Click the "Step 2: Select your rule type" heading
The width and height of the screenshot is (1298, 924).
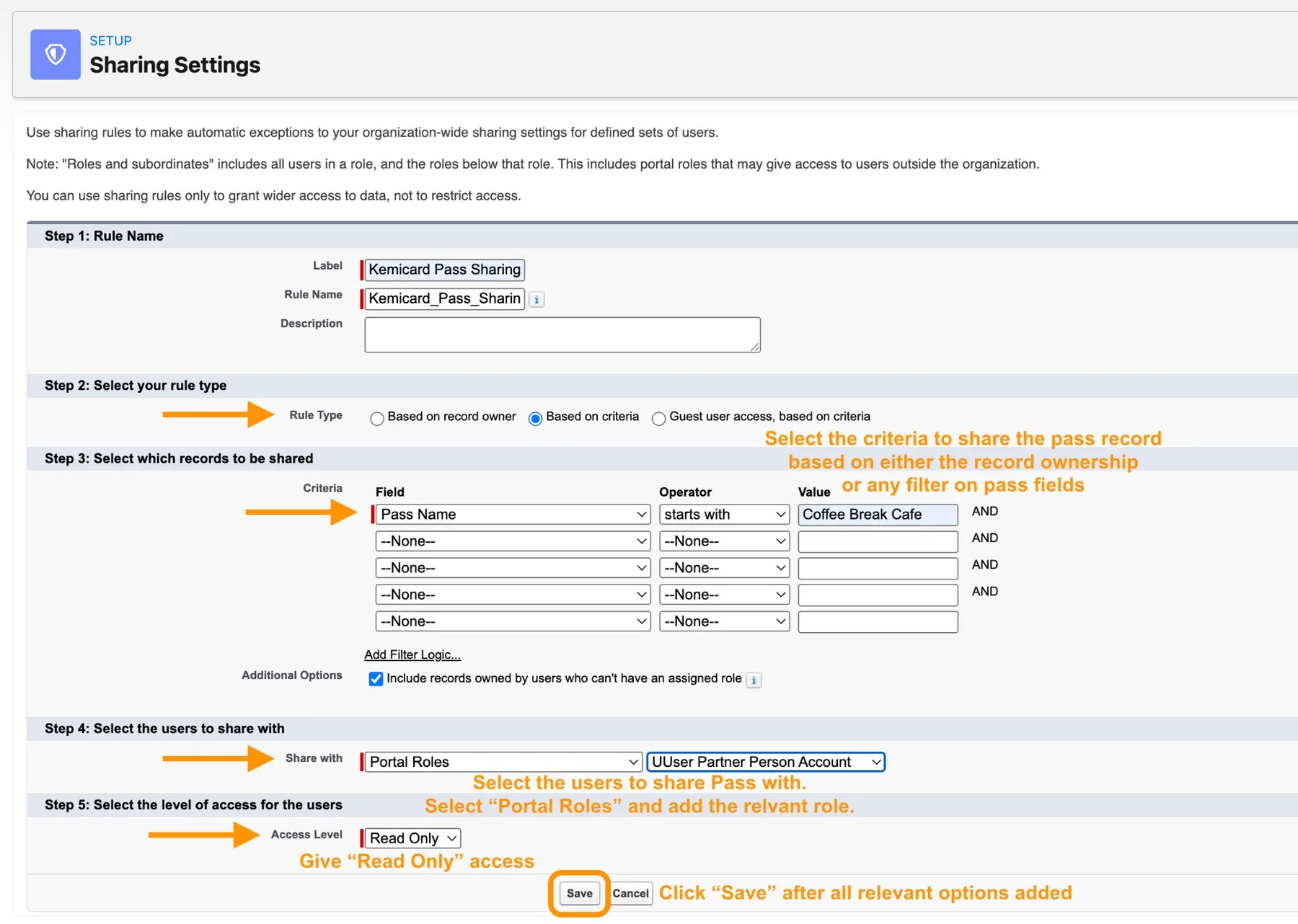click(x=136, y=386)
